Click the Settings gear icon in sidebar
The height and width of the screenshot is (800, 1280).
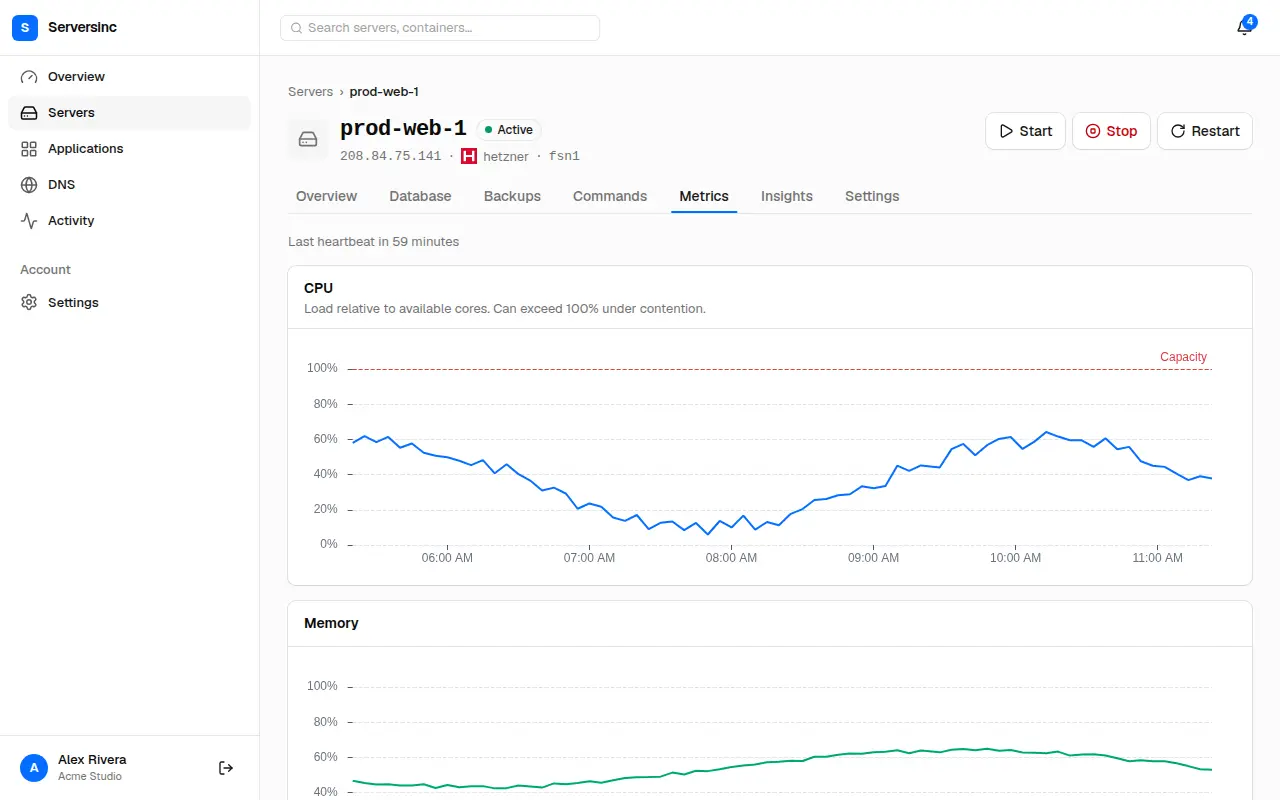tap(29, 303)
